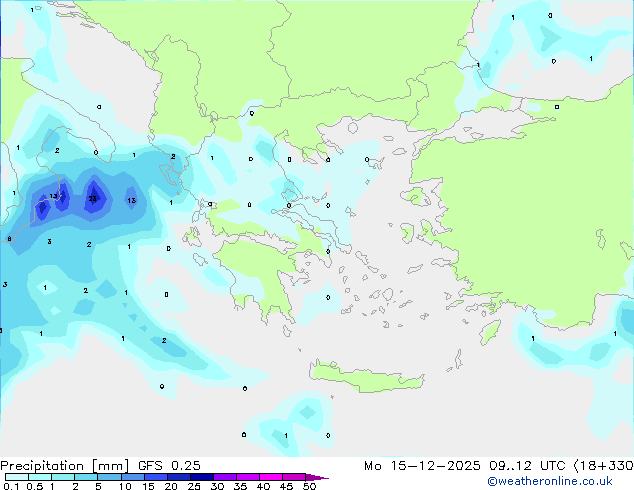The height and width of the screenshot is (490, 634).
Task: Select legend swatch between 45 and 50
Action: tap(294, 477)
